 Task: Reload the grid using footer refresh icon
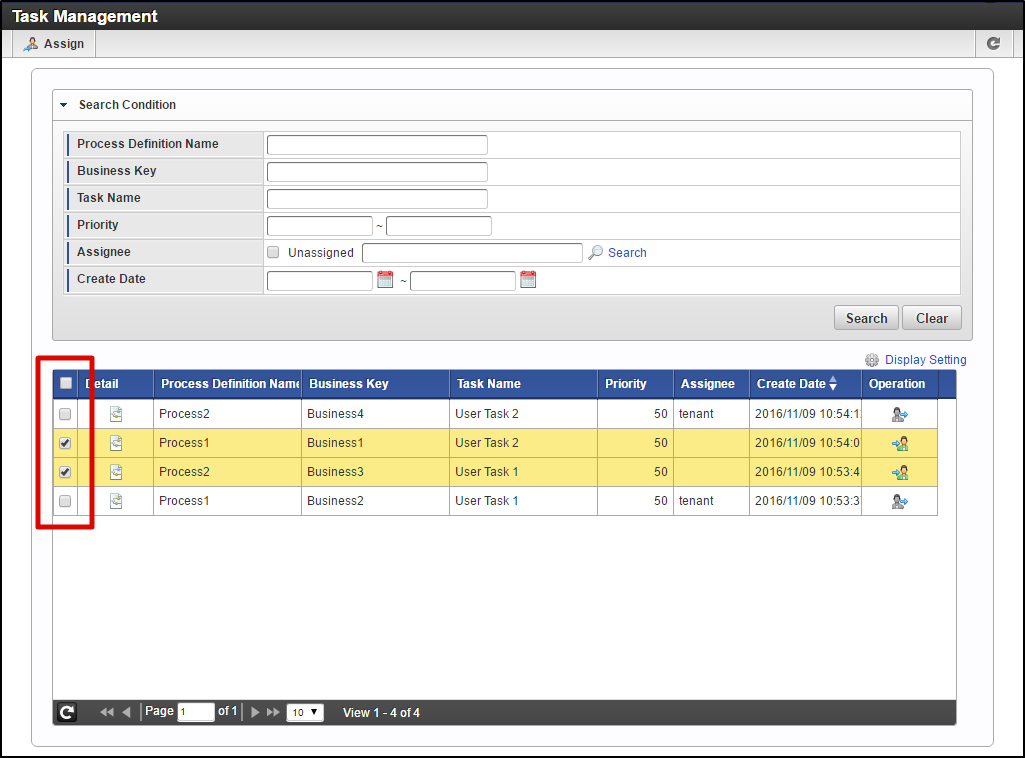[67, 712]
